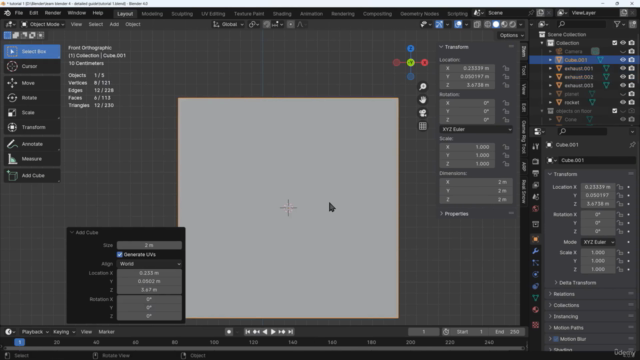640x360 pixels.
Task: Open the Global orientation dropdown
Action: click(x=229, y=24)
